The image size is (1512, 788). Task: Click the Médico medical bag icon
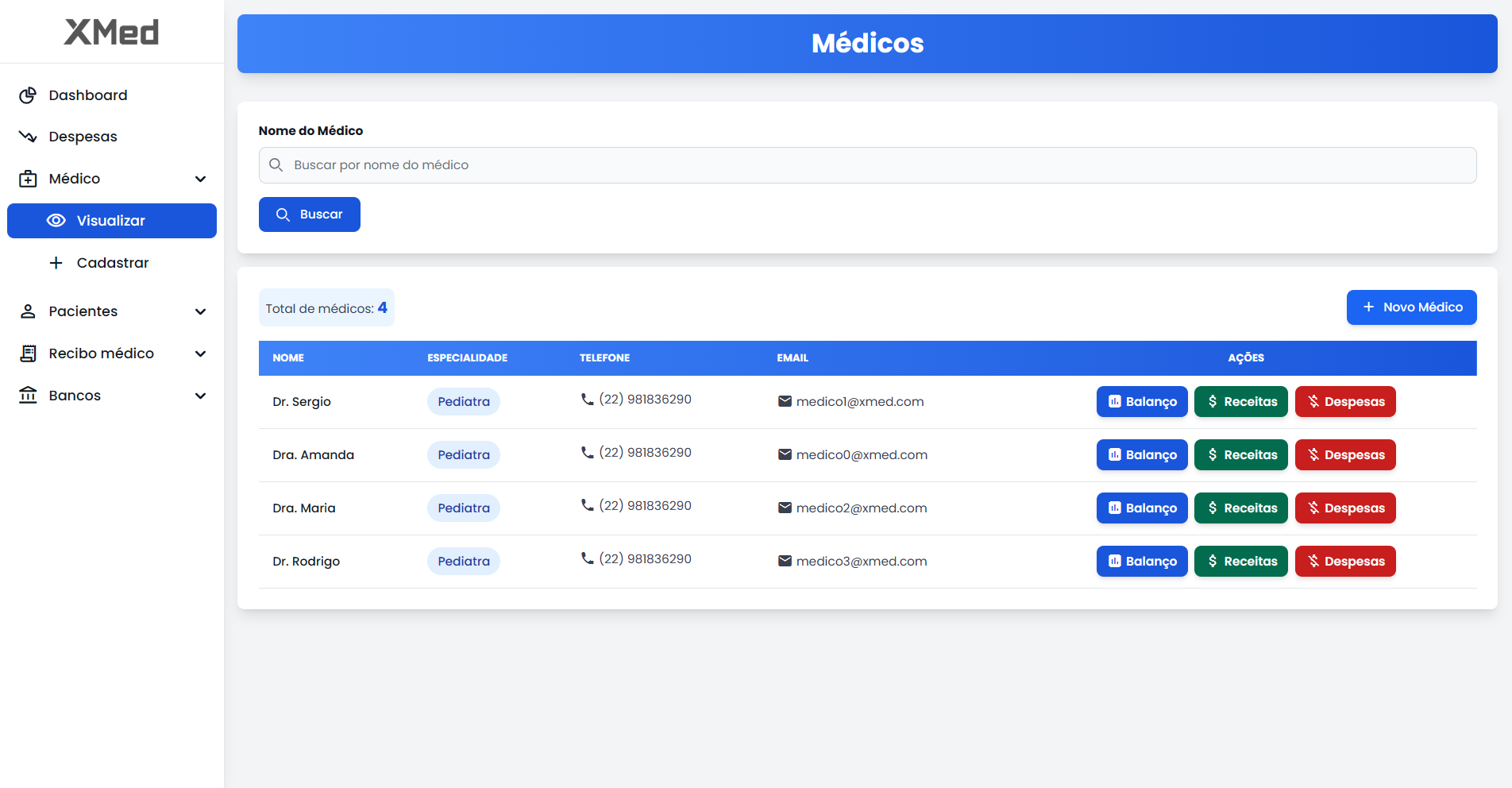click(x=28, y=179)
